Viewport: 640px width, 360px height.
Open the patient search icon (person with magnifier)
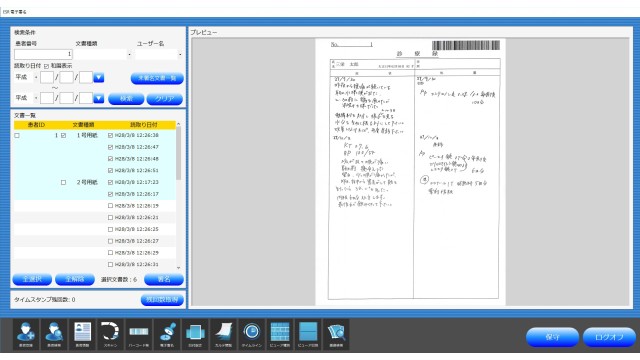54,334
